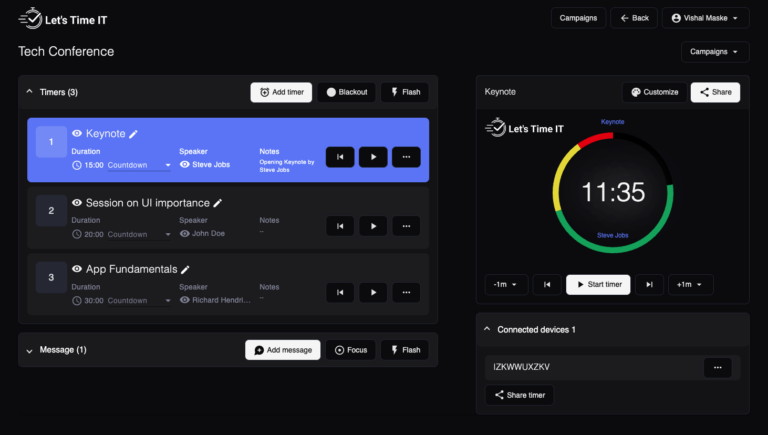The width and height of the screenshot is (768, 435).
Task: Click the Add timer button
Action: click(281, 92)
